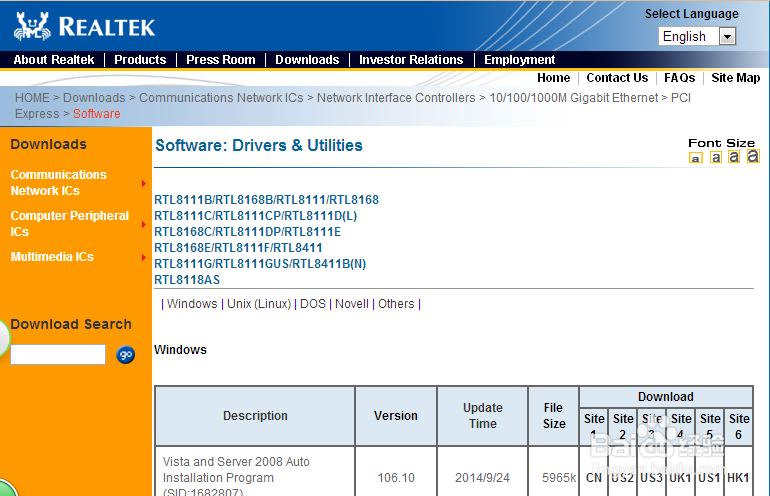Click HOME in the breadcrumb trail
The width and height of the screenshot is (770, 496).
tap(32, 98)
